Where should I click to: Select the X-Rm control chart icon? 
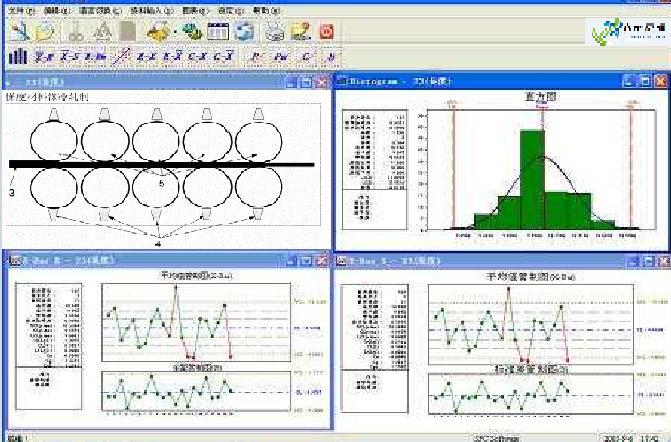point(95,56)
